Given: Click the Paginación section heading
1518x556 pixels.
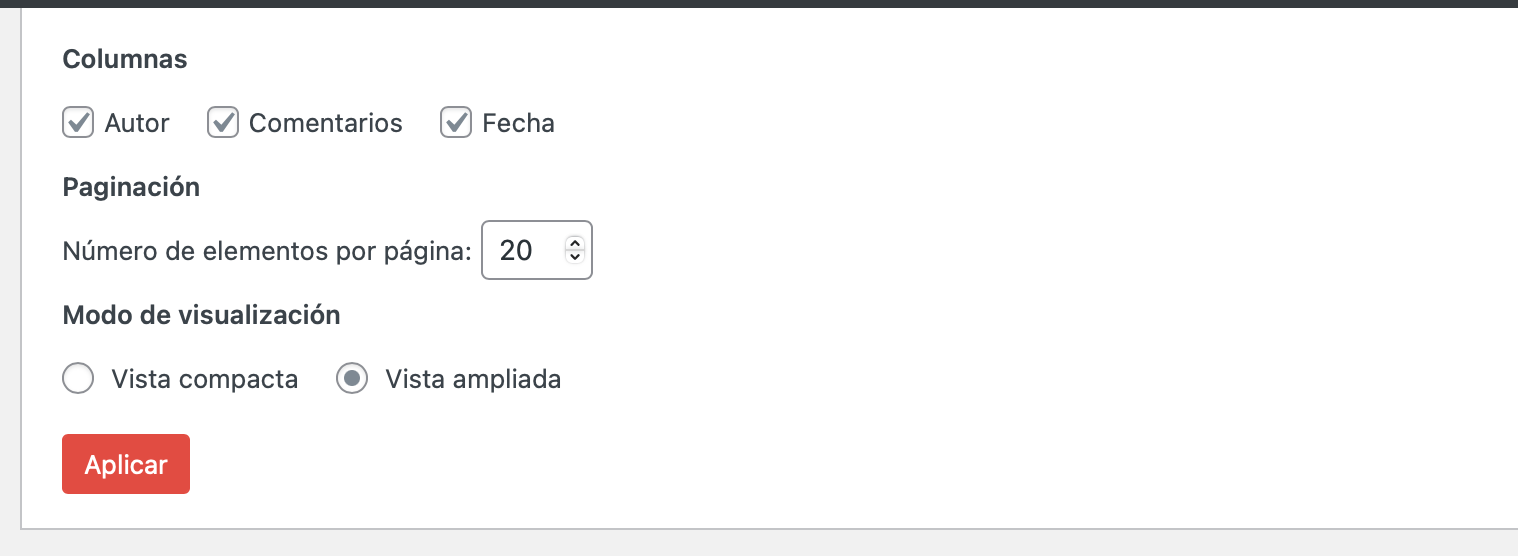Looking at the screenshot, I should tap(131, 187).
